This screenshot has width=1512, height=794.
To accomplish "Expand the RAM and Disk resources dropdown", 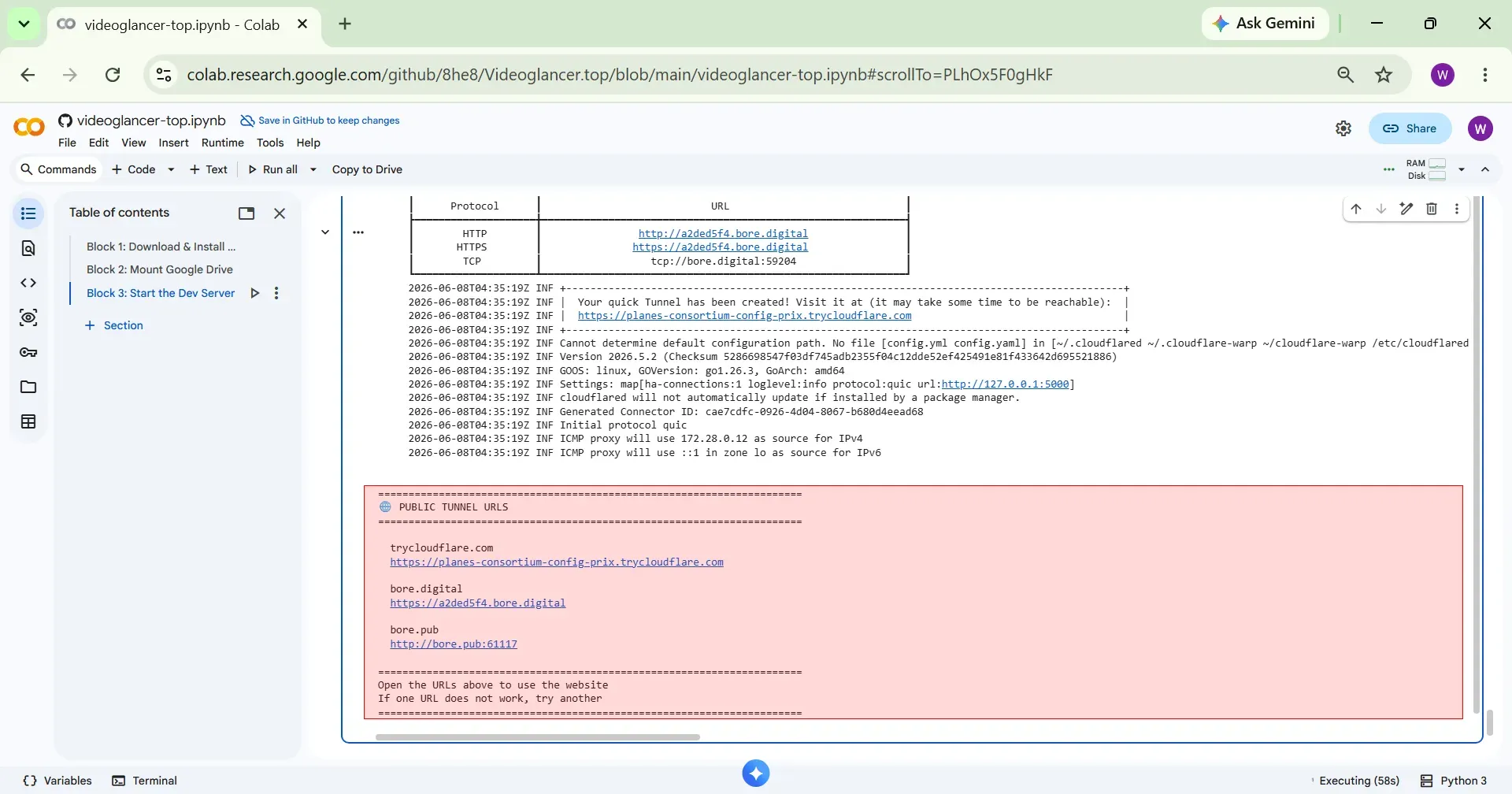I will pyautogui.click(x=1462, y=169).
